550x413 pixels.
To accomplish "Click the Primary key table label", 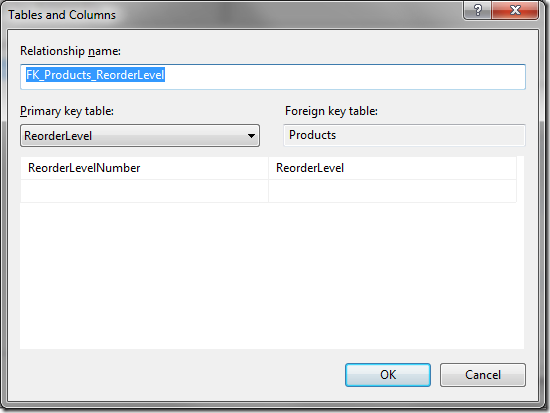I will (x=67, y=111).
